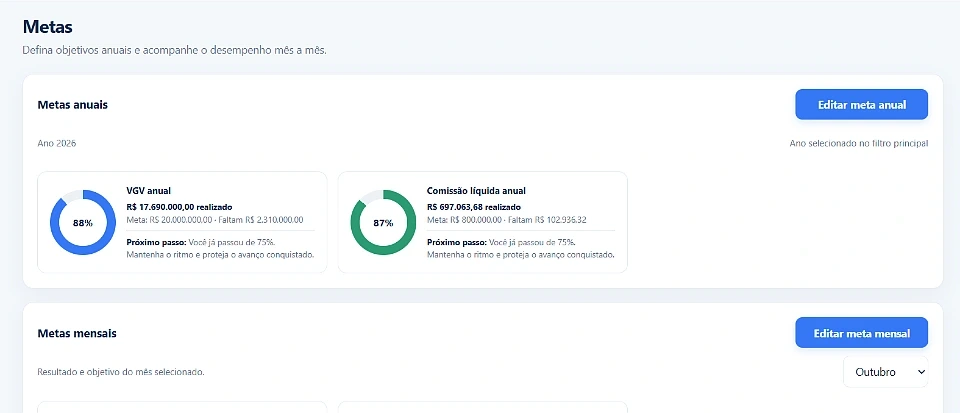The image size is (960, 413).
Task: Click the 'Meta: R$ 20.000.000,00' line
Action: coord(215,220)
